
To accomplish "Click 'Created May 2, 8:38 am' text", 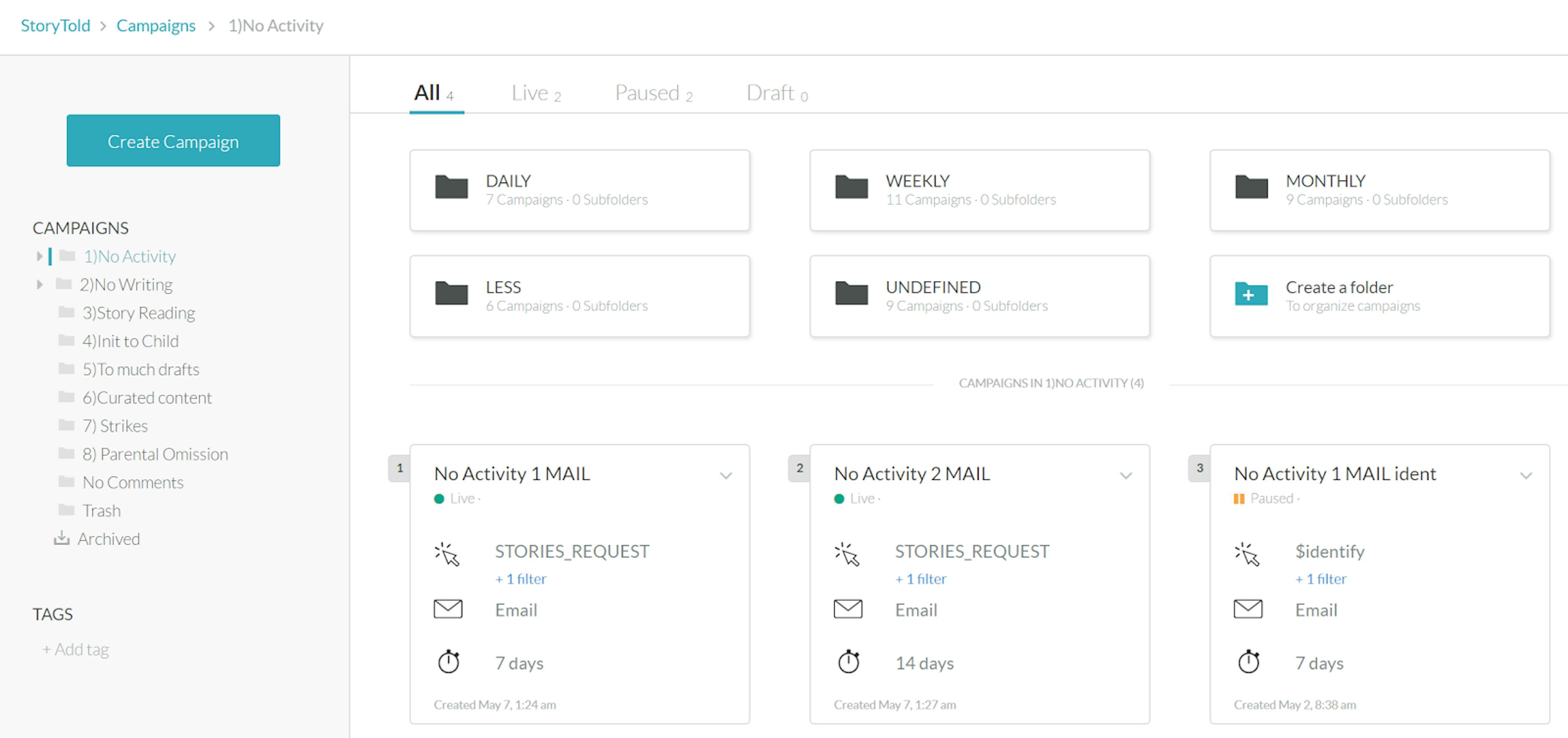I will pyautogui.click(x=1295, y=705).
